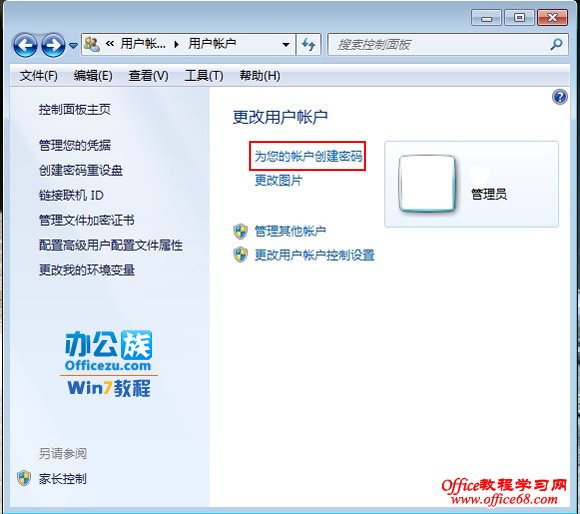Open the recent pages dropdown arrow
The width and height of the screenshot is (580, 514).
pos(73,46)
